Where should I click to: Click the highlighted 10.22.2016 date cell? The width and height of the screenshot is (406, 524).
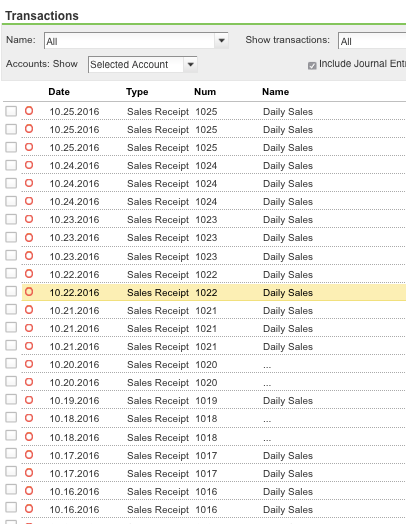pos(74,292)
